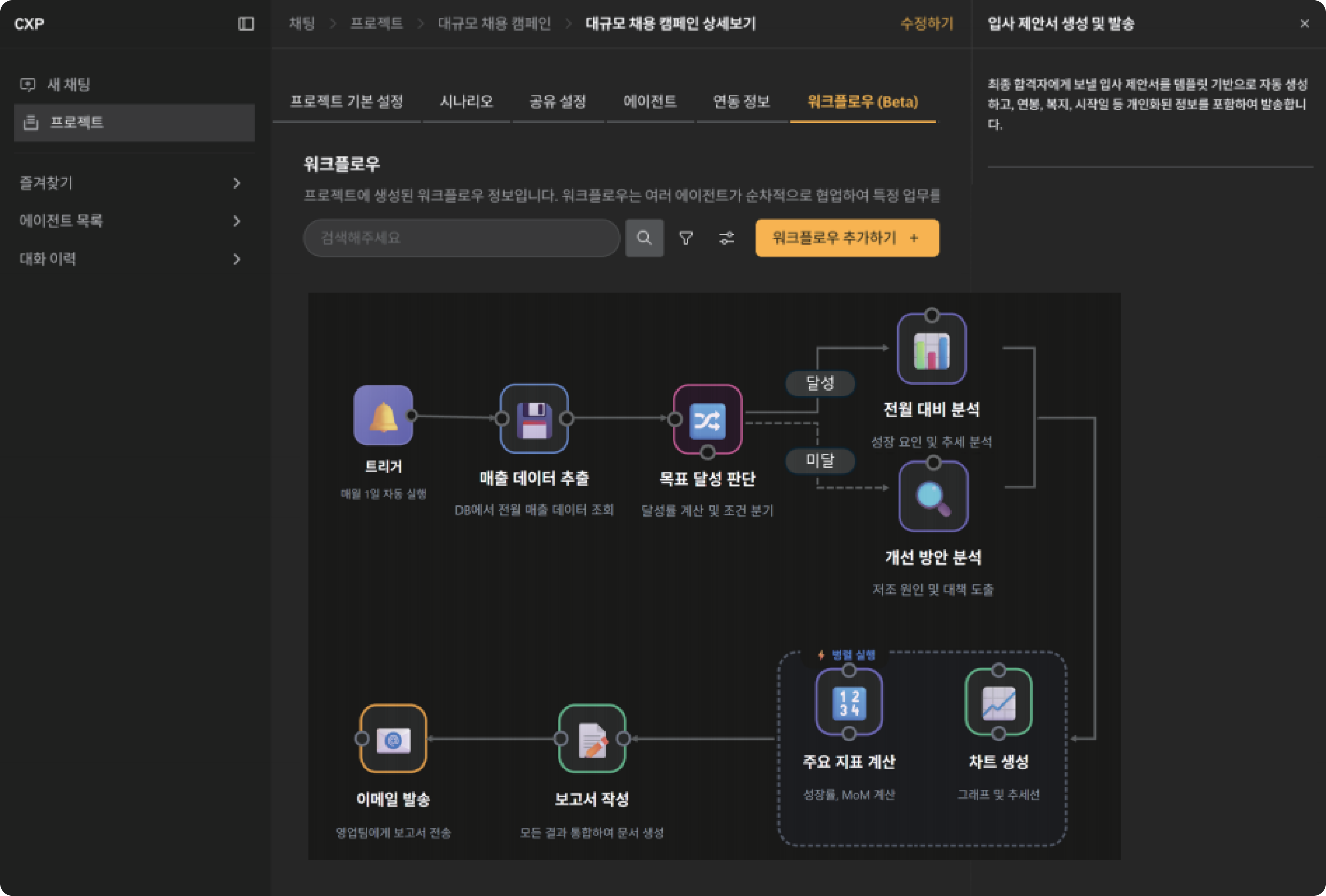The image size is (1326, 896).
Task: Focus the 검색해주세요 search field
Action: click(x=462, y=238)
